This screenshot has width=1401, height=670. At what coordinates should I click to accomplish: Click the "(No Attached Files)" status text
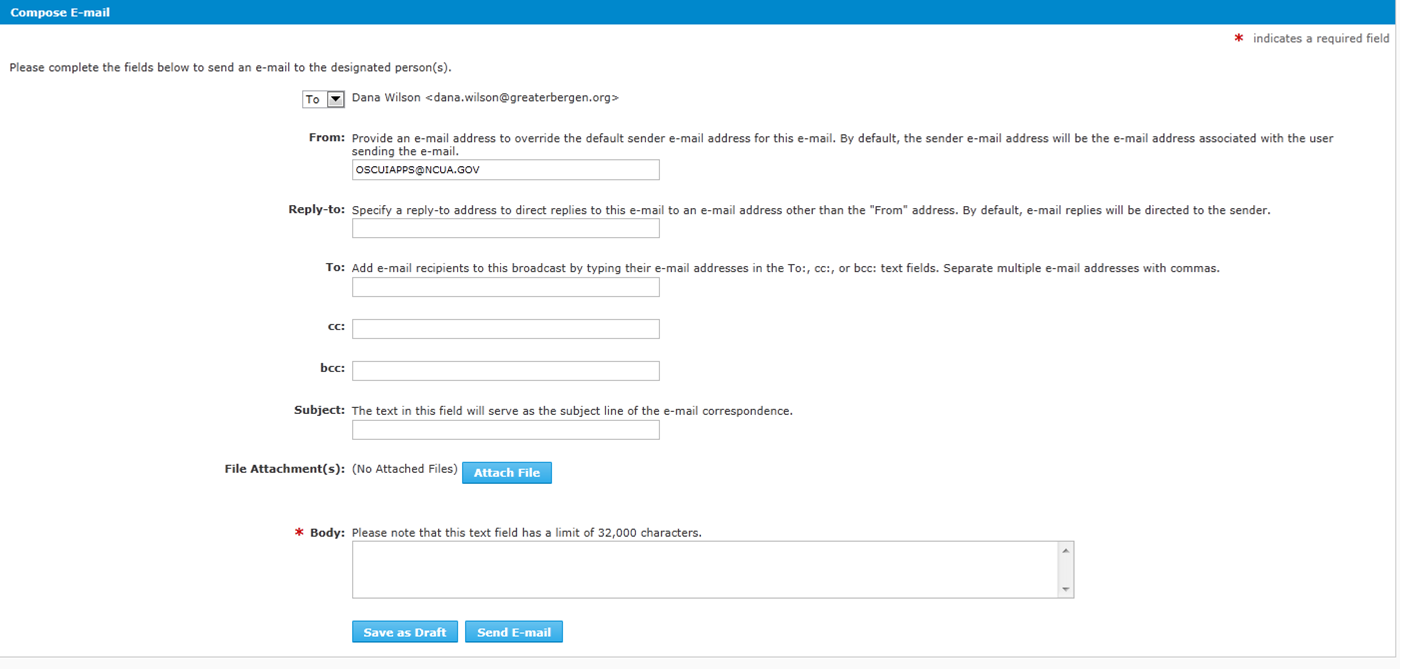point(404,469)
